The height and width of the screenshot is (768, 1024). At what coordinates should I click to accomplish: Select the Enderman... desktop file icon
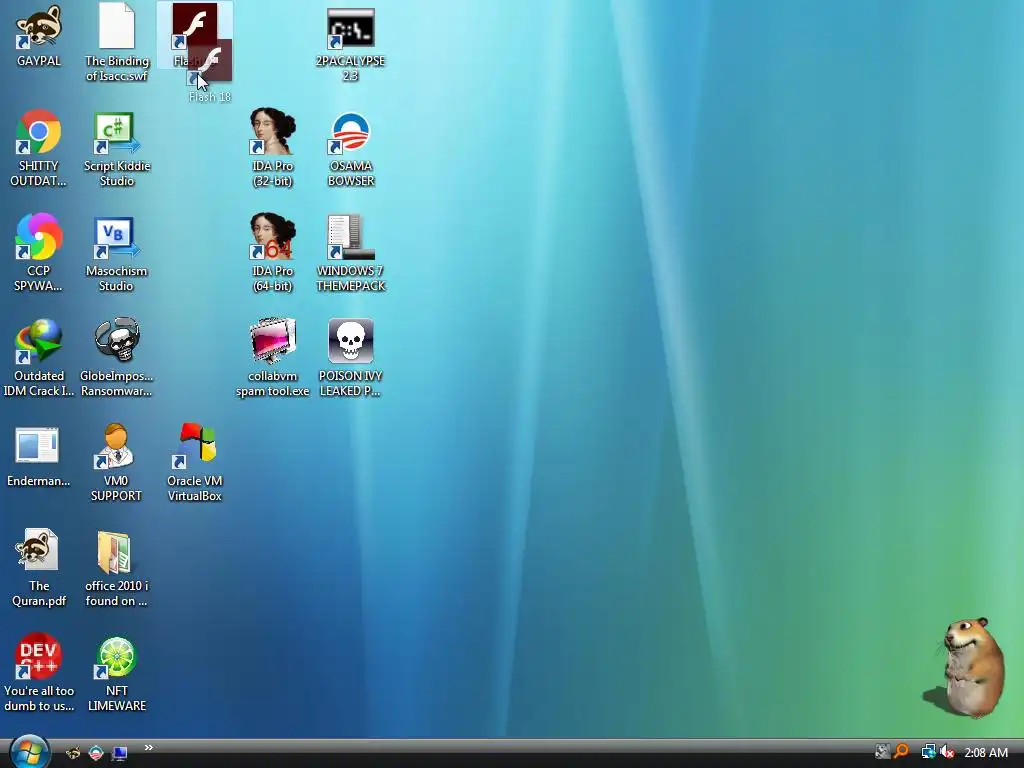click(x=39, y=456)
